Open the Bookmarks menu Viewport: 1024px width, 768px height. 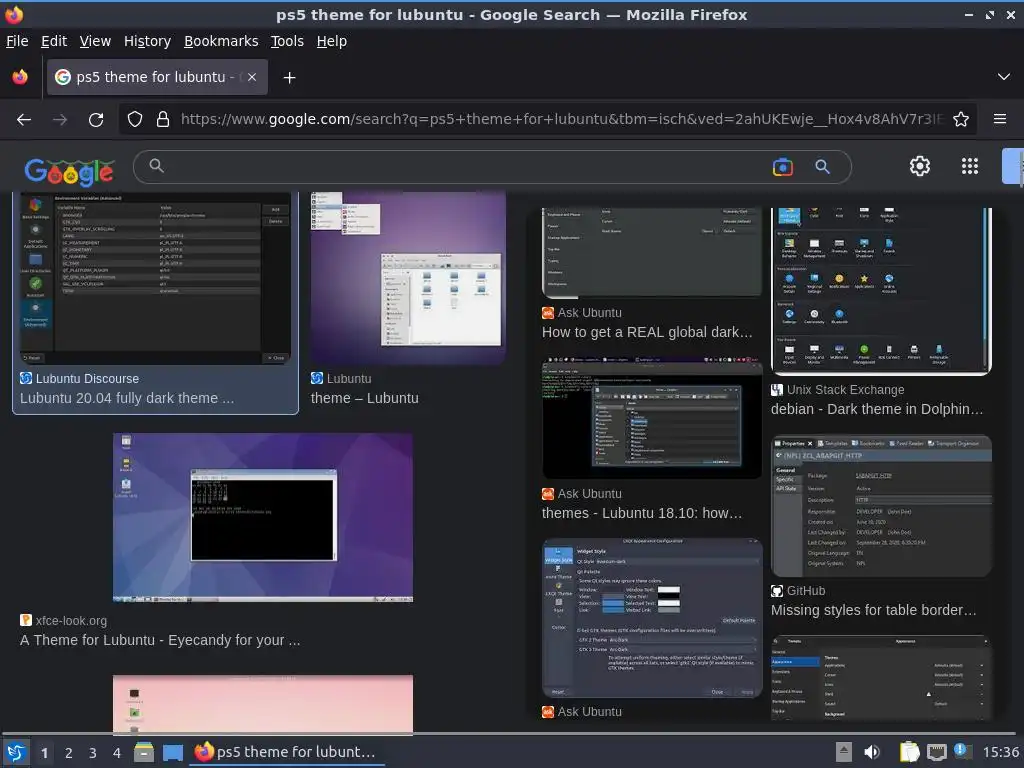click(x=221, y=41)
